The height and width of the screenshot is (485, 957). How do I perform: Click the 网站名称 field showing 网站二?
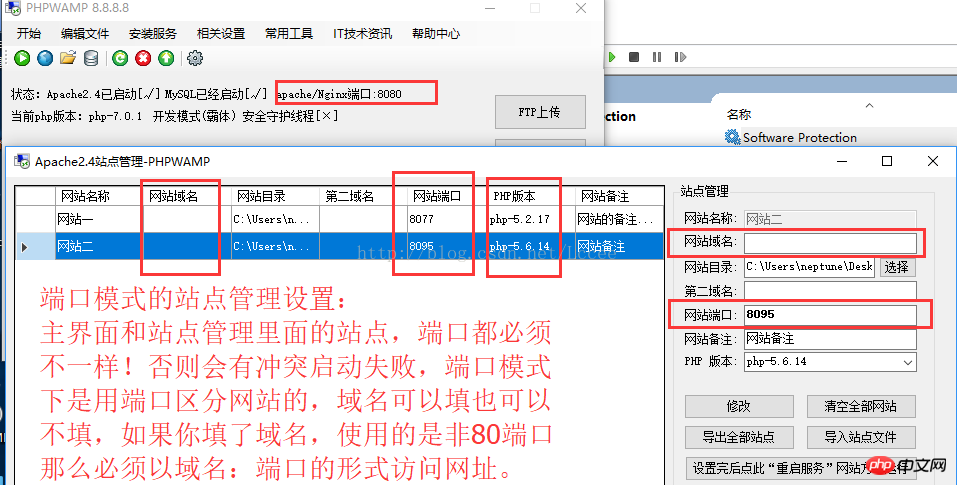point(830,219)
